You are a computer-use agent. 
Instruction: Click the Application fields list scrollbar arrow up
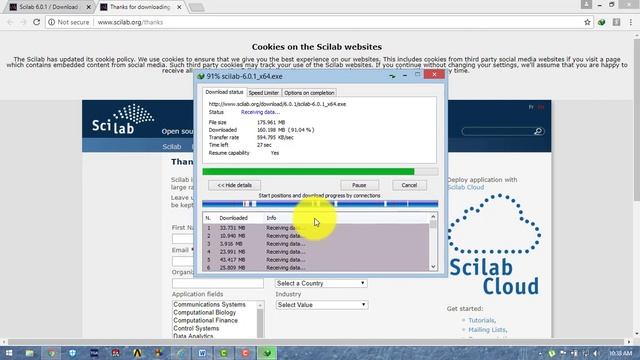pyautogui.click(x=260, y=305)
